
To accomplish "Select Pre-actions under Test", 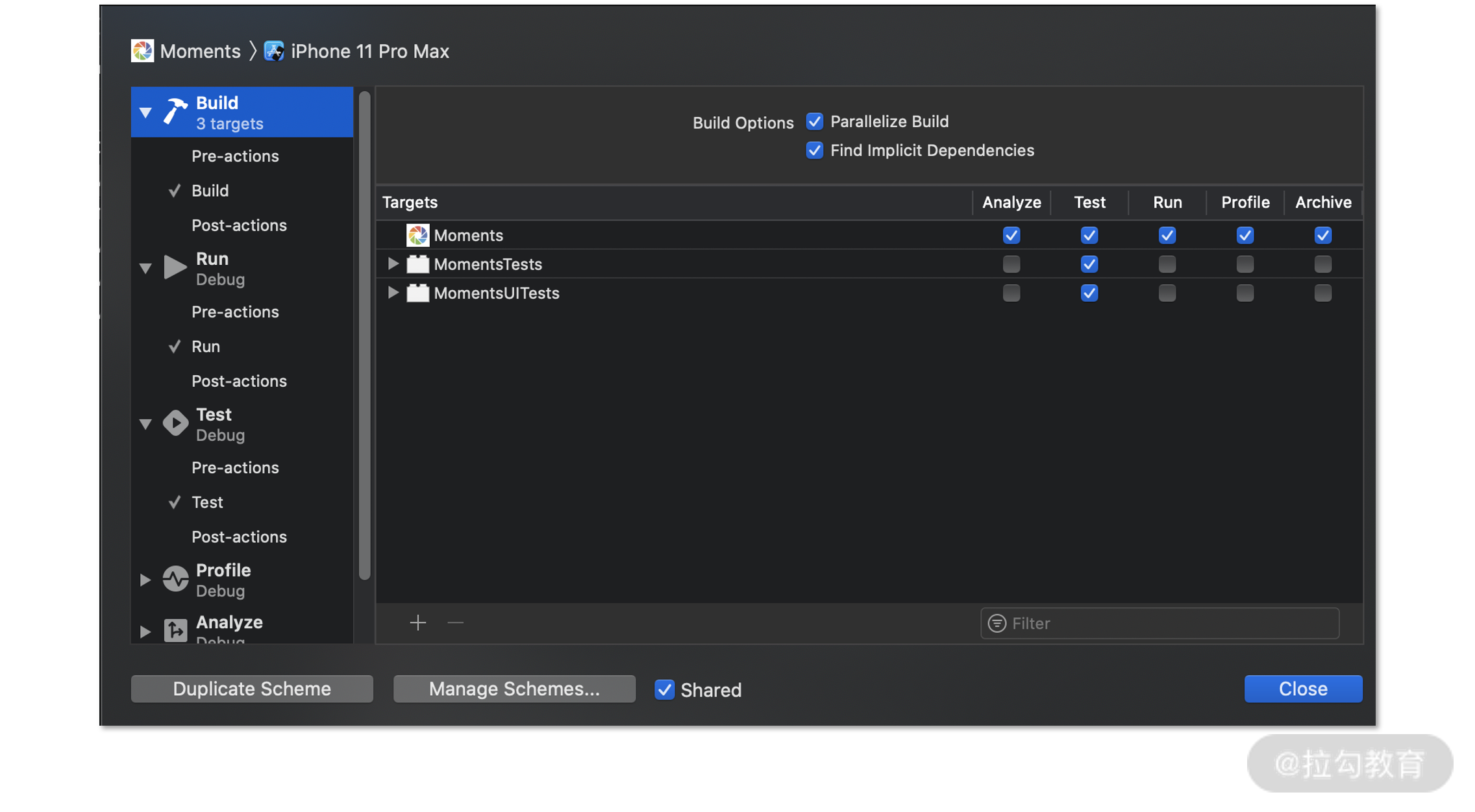I will (234, 467).
